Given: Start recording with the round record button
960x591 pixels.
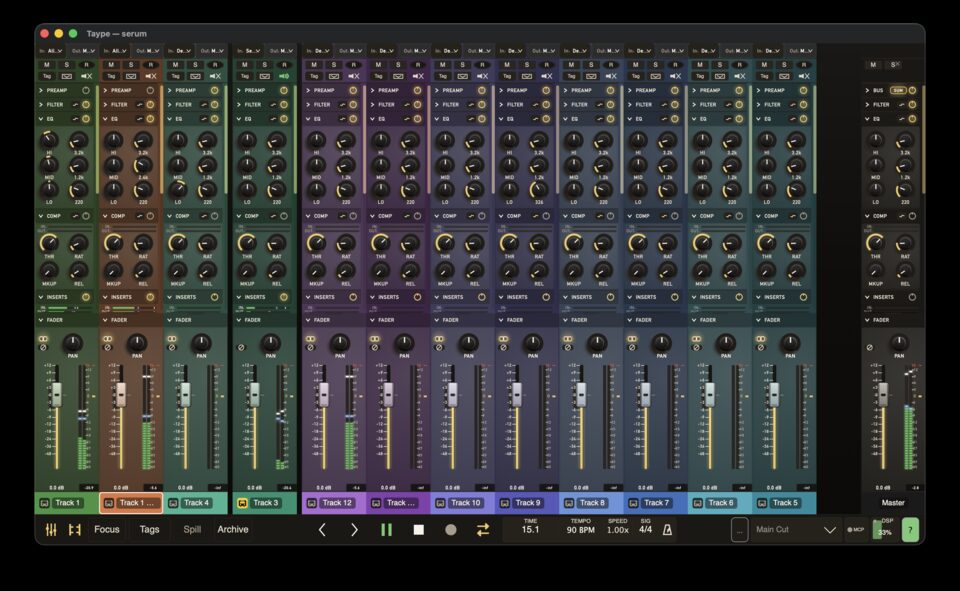Looking at the screenshot, I should tap(451, 530).
